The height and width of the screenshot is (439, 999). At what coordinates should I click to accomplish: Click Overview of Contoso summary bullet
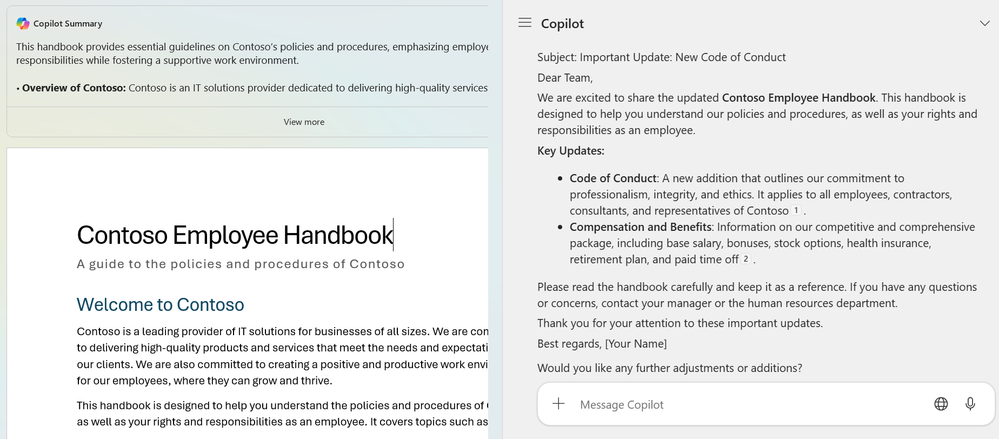[x=74, y=88]
